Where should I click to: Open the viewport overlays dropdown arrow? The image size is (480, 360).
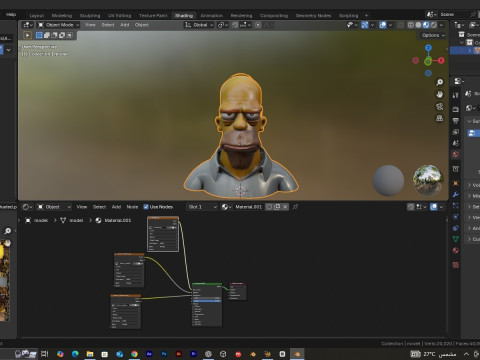(x=390, y=25)
